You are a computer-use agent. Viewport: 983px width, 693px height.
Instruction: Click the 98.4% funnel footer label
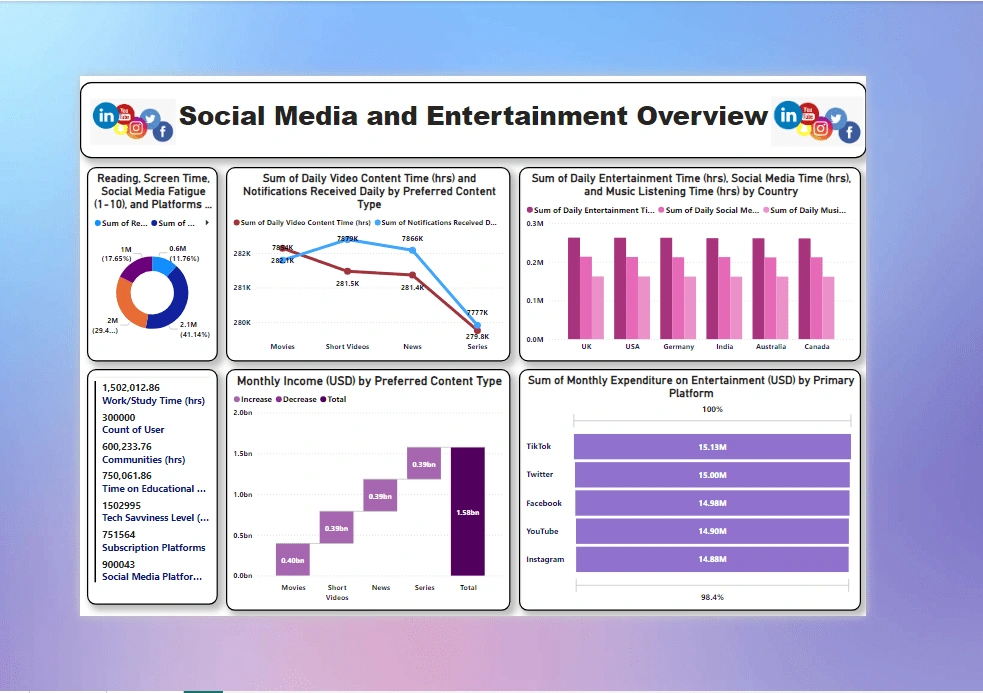tap(712, 597)
